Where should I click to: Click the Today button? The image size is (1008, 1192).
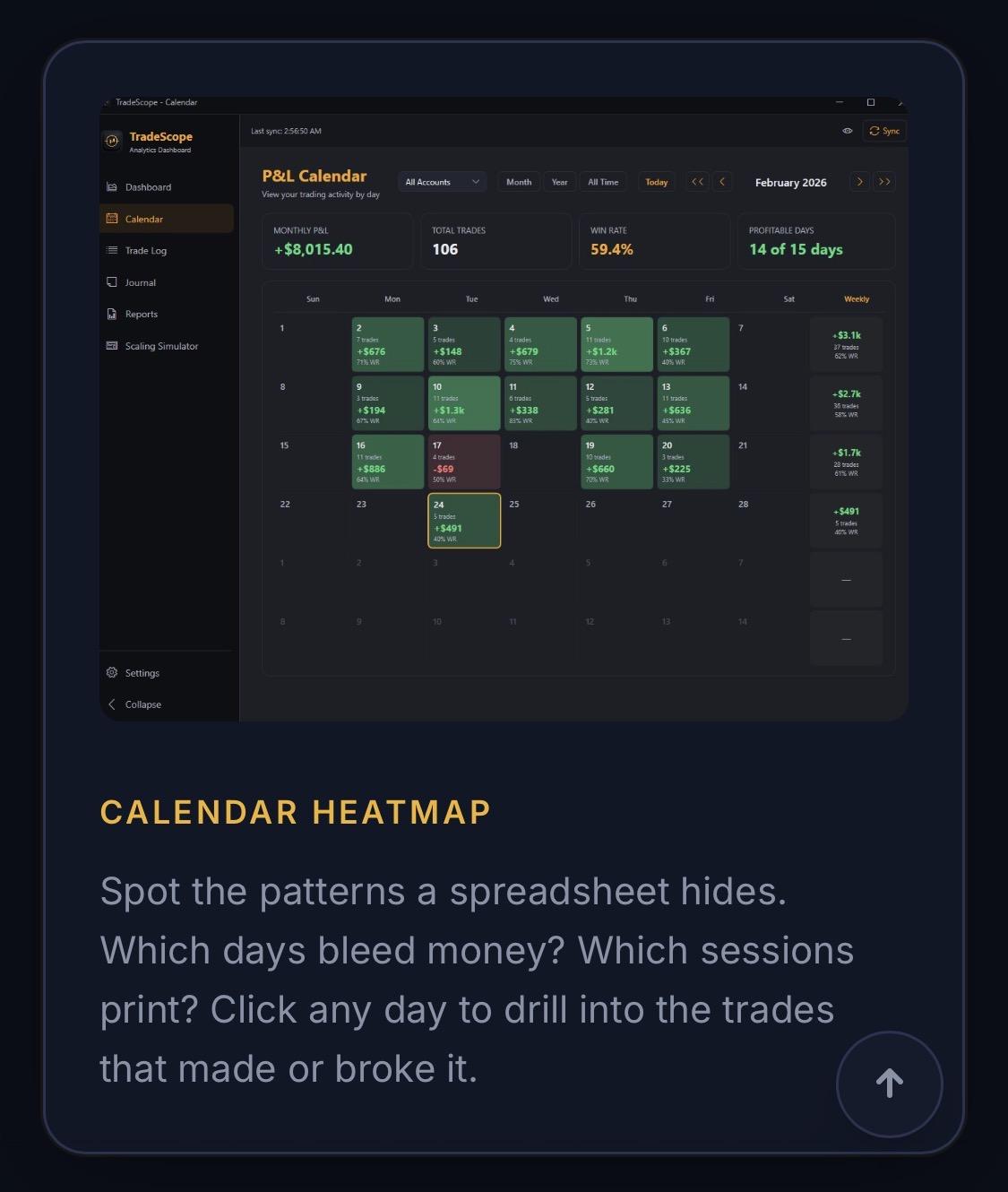657,182
